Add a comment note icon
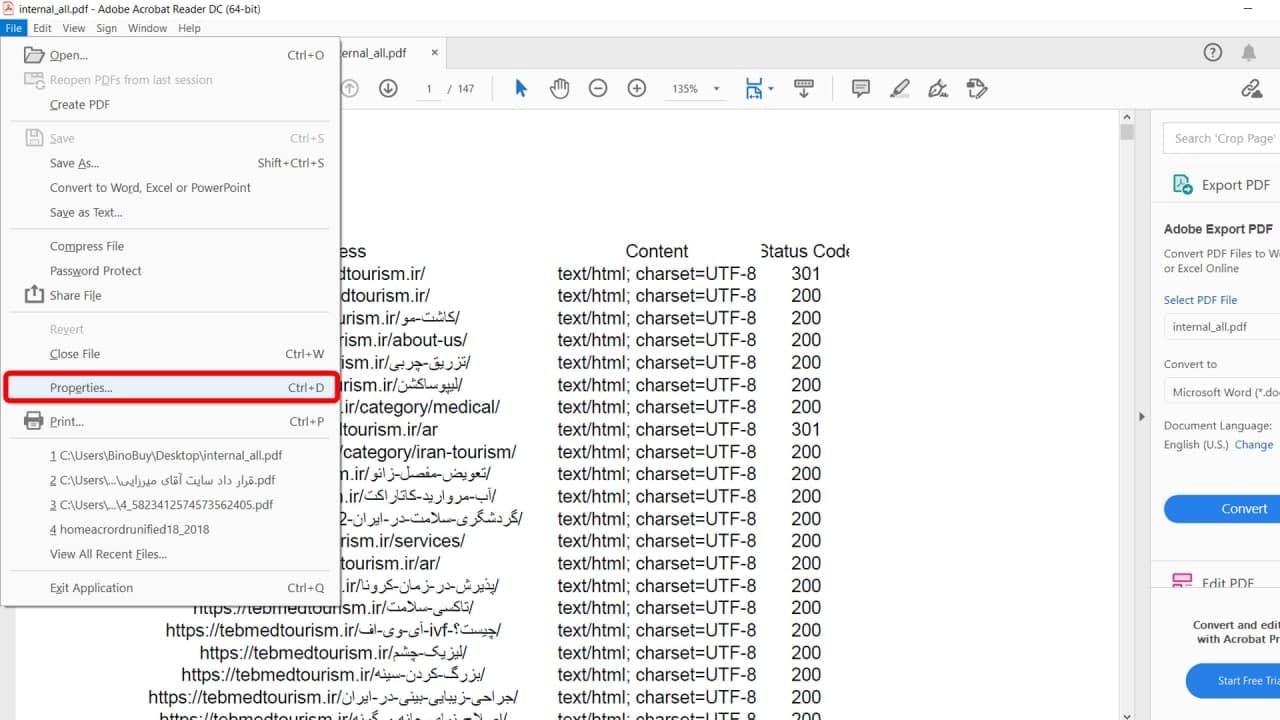 pos(861,88)
